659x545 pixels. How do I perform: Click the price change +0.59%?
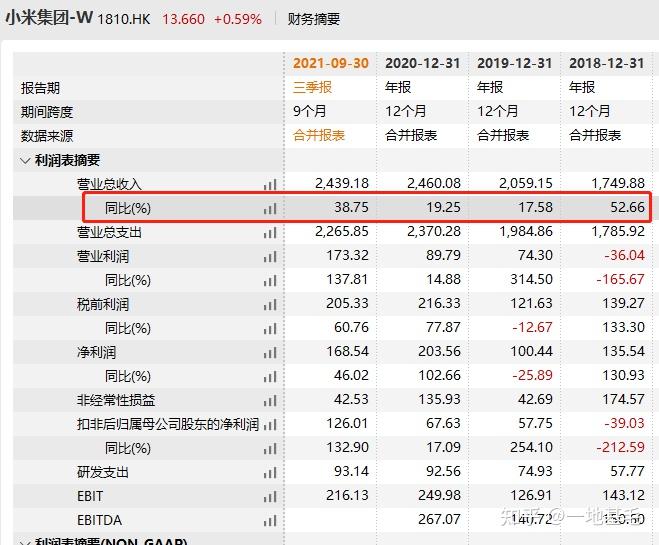pyautogui.click(x=238, y=19)
